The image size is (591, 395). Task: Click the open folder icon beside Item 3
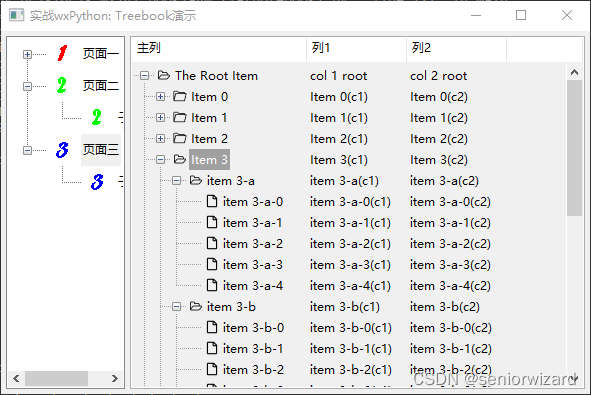coord(180,159)
